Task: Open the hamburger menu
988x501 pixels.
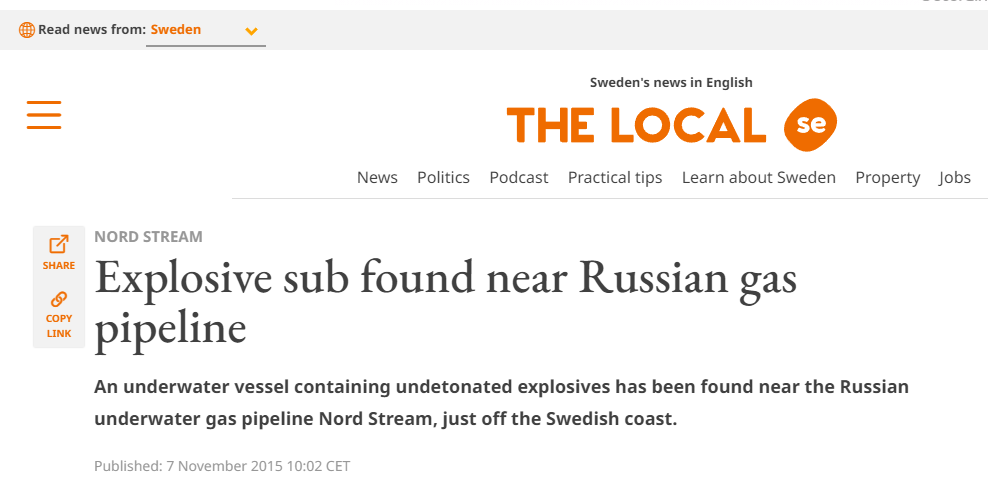Action: pos(44,115)
